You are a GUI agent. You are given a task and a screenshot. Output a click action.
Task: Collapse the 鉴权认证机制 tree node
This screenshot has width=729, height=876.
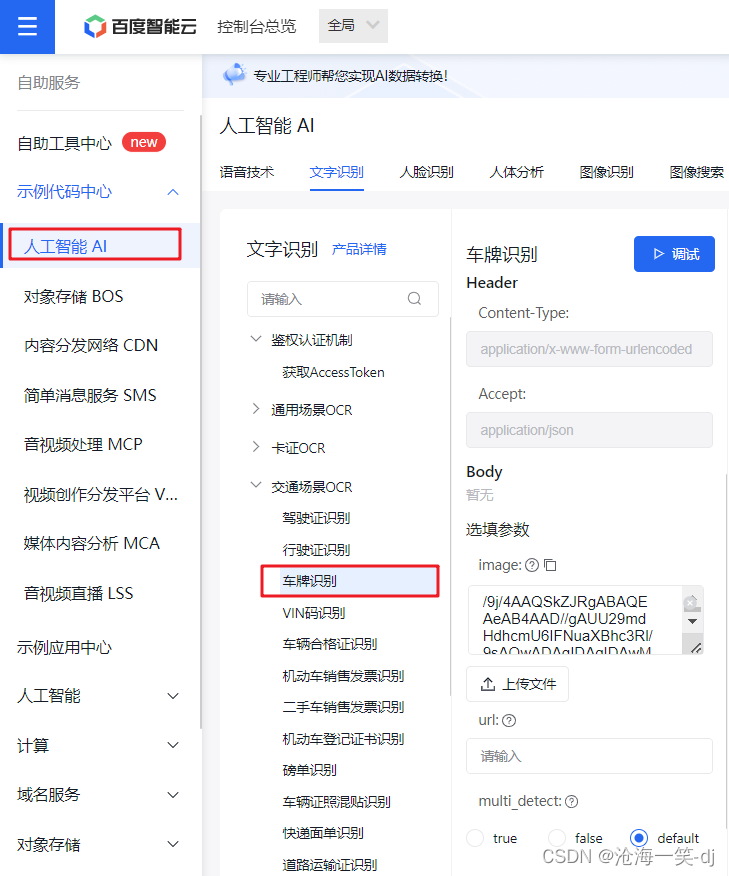pos(256,339)
